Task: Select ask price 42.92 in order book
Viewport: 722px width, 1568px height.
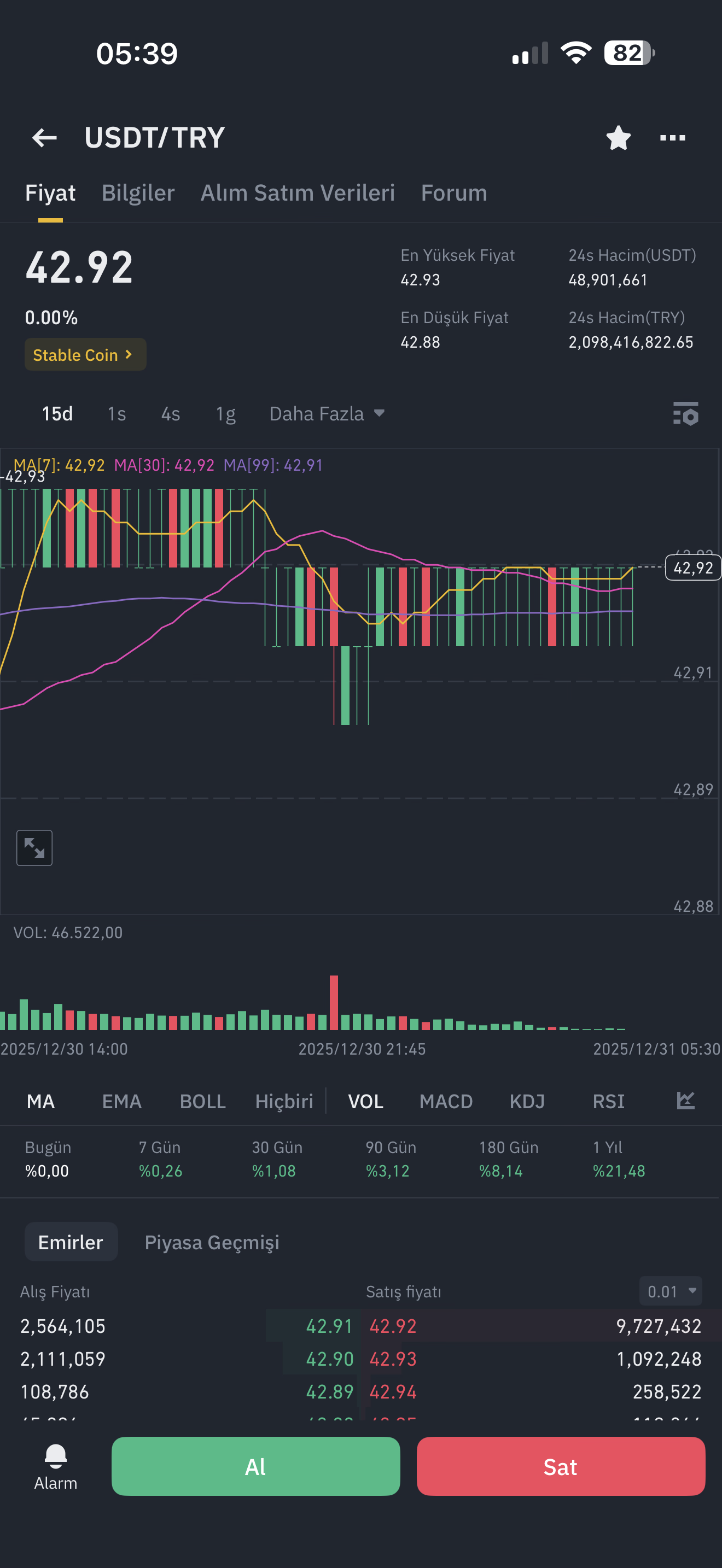Action: pos(393,1326)
